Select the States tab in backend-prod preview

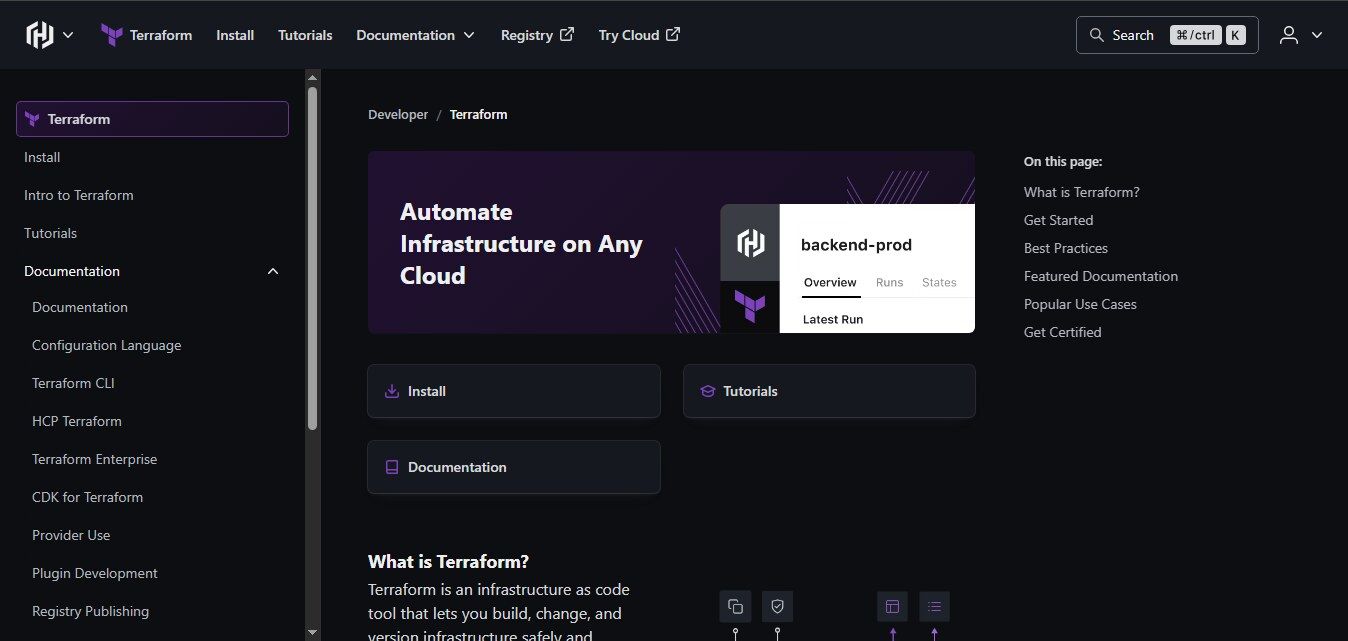[939, 283]
